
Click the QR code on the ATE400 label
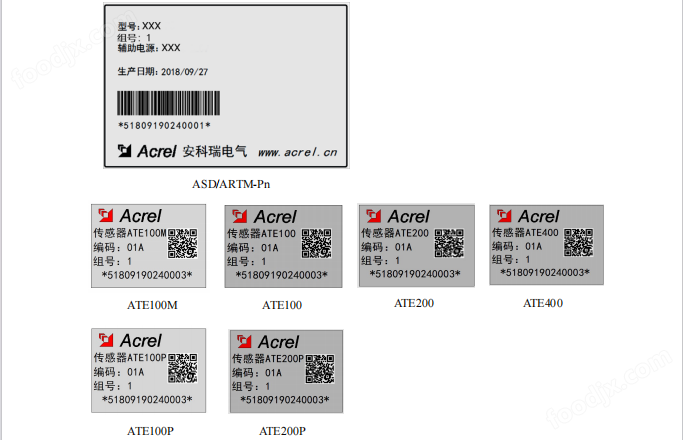point(579,243)
